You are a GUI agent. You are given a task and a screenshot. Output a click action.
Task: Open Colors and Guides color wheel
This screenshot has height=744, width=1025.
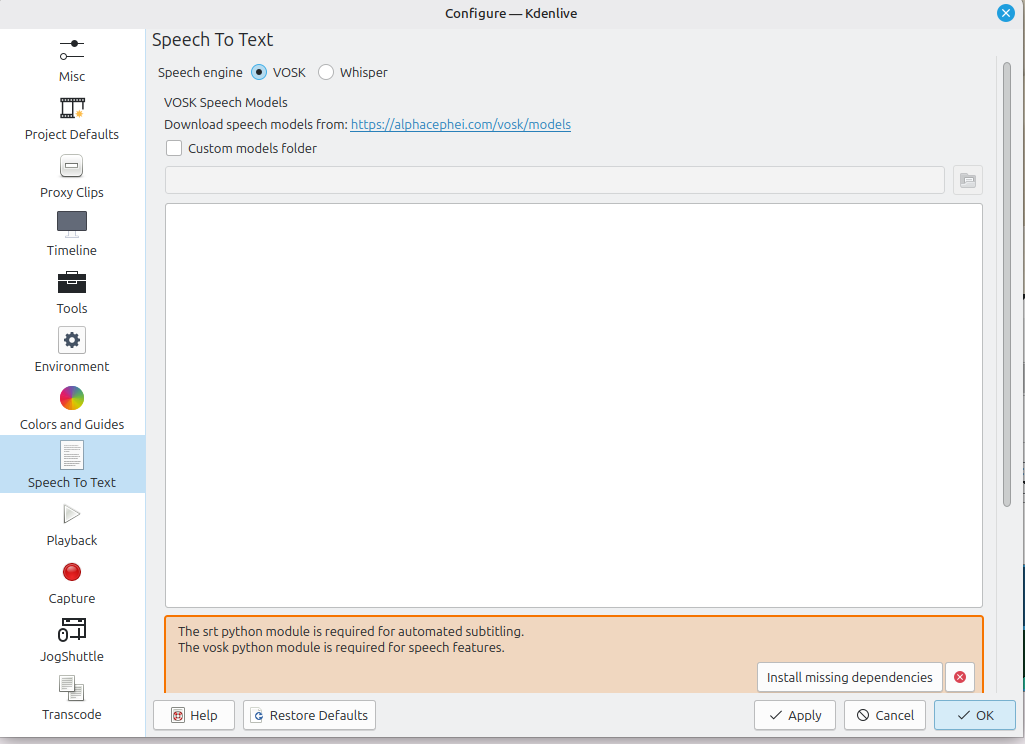[x=72, y=398]
